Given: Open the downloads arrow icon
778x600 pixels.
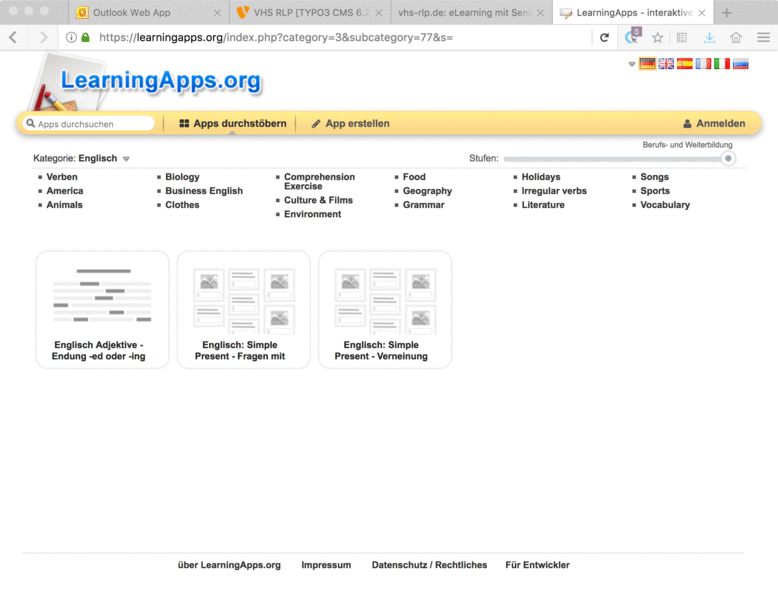Looking at the screenshot, I should click(710, 37).
